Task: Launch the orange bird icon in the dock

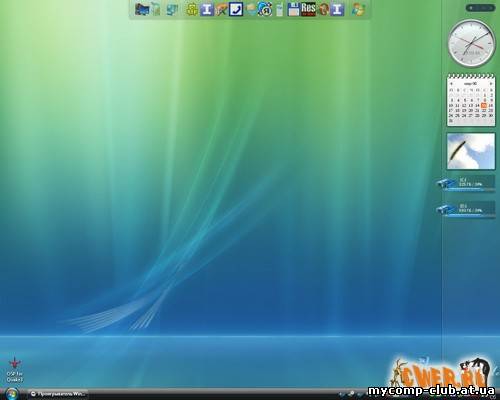Action: tap(221, 9)
